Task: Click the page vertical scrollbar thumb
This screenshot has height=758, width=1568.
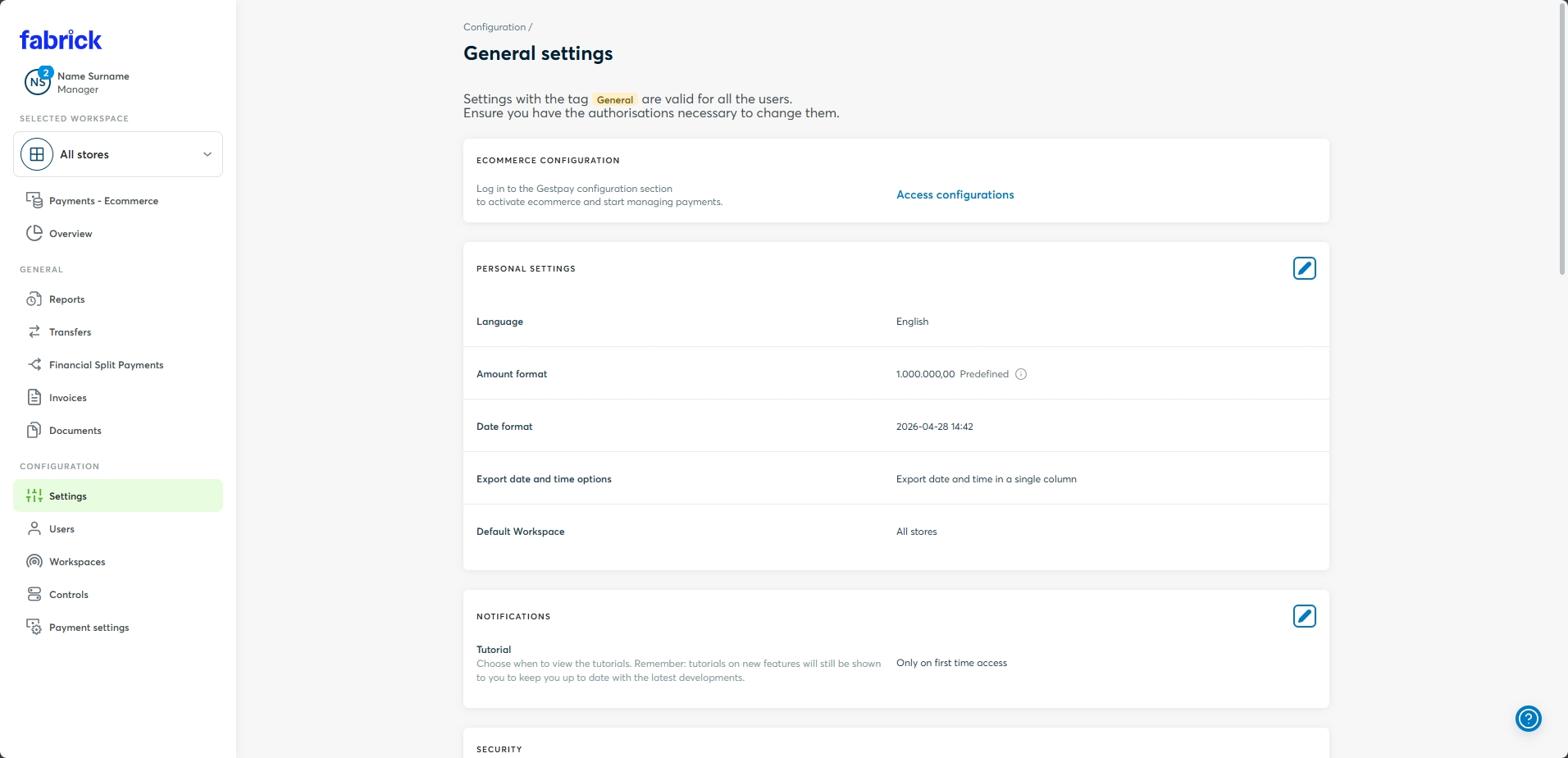Action: pyautogui.click(x=1562, y=139)
